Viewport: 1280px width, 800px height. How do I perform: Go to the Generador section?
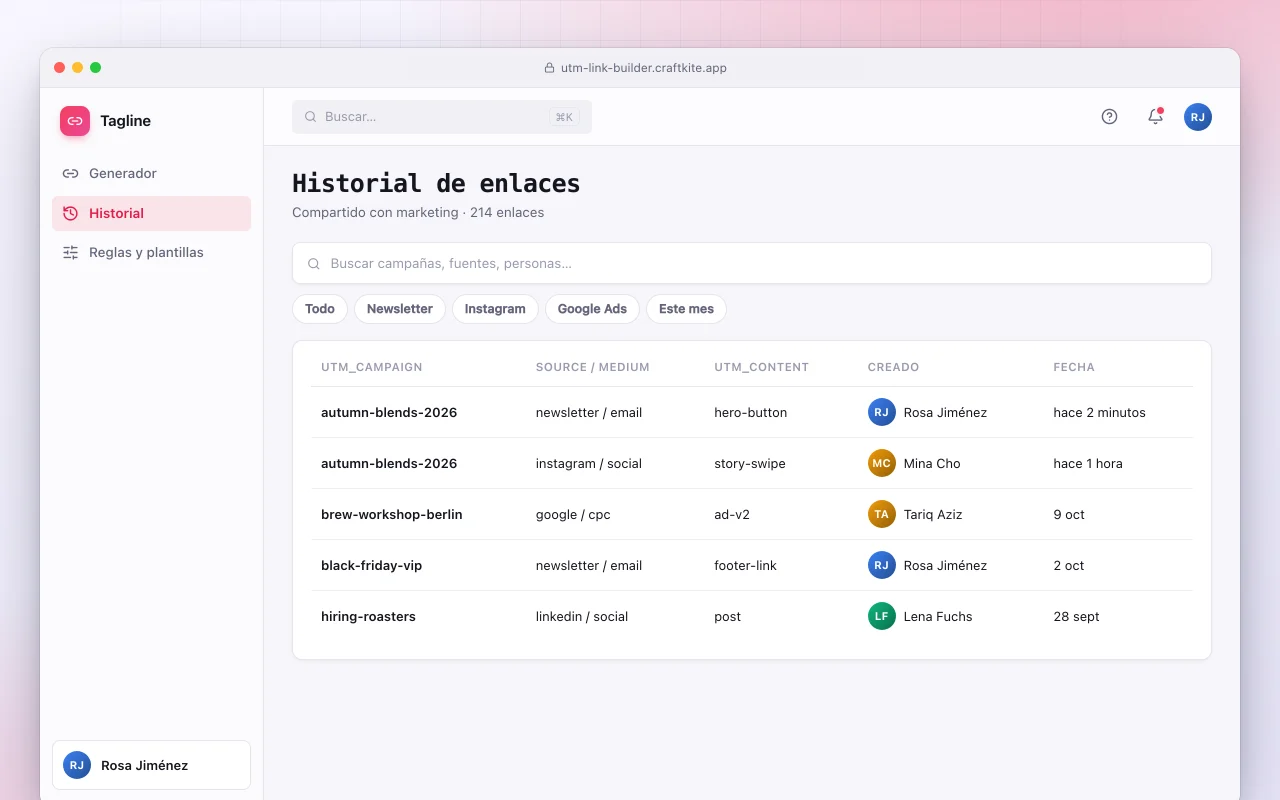tap(151, 173)
